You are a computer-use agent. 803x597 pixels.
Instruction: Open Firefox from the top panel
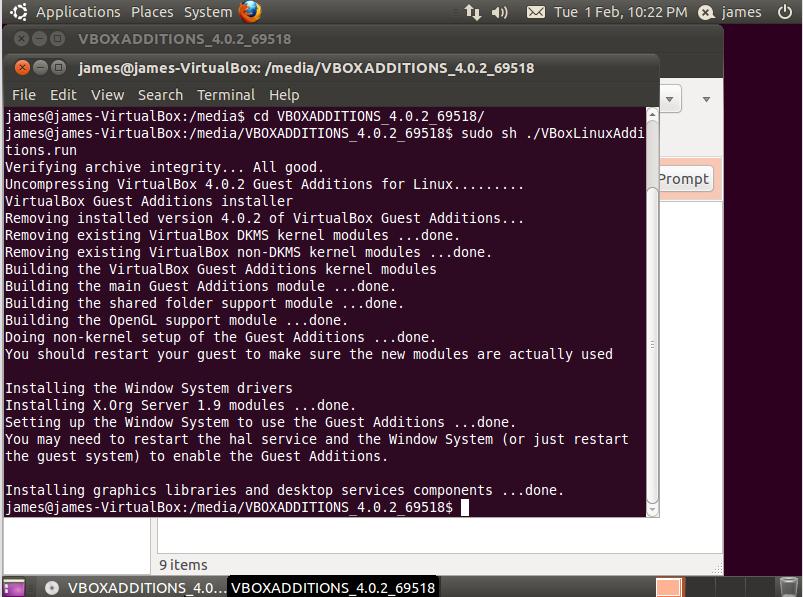tap(251, 12)
